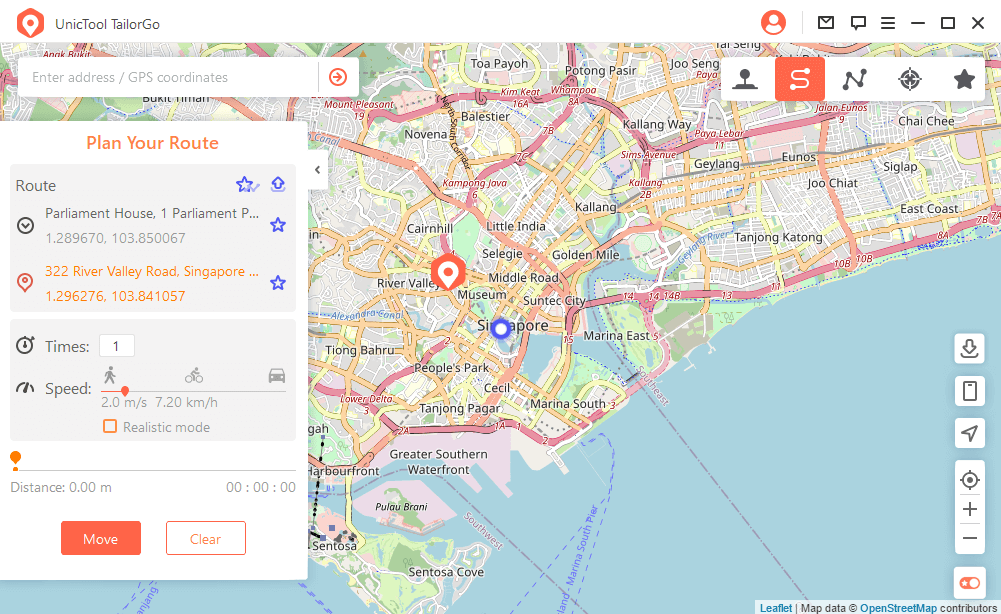
Task: Open the OpenStreetMap link
Action: [x=898, y=608]
